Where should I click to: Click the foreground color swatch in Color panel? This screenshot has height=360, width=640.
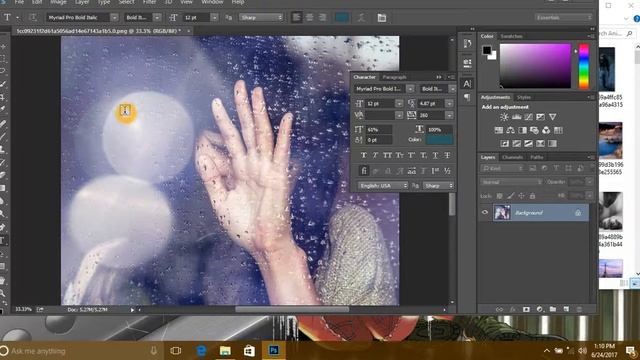487,50
